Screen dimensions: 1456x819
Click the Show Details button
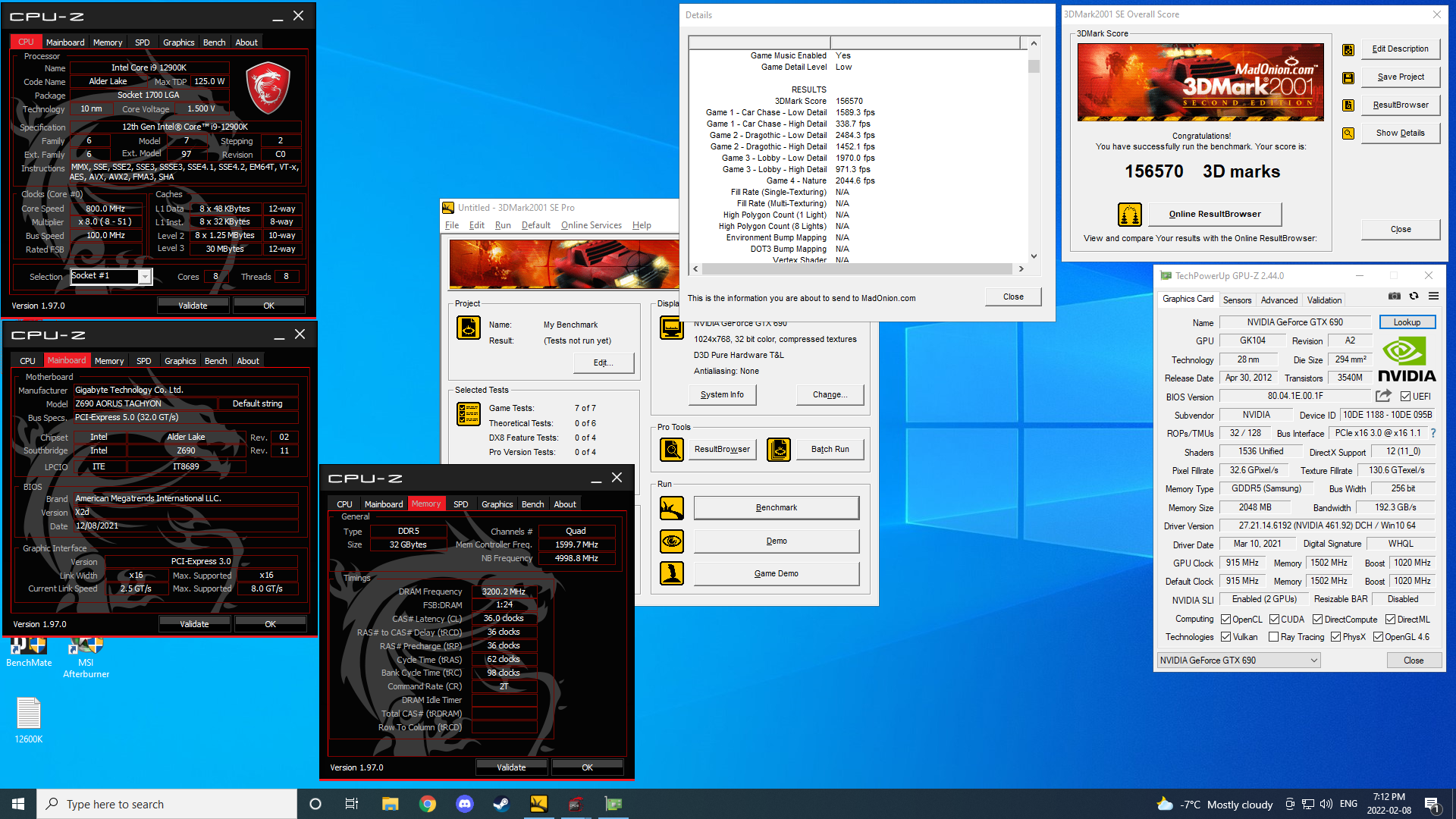tap(1401, 133)
